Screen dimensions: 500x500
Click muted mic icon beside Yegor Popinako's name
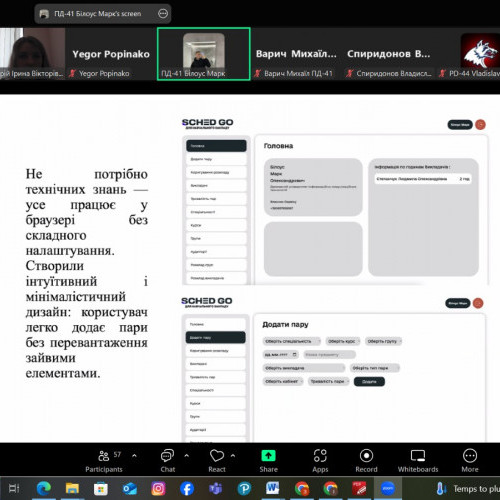tap(72, 73)
